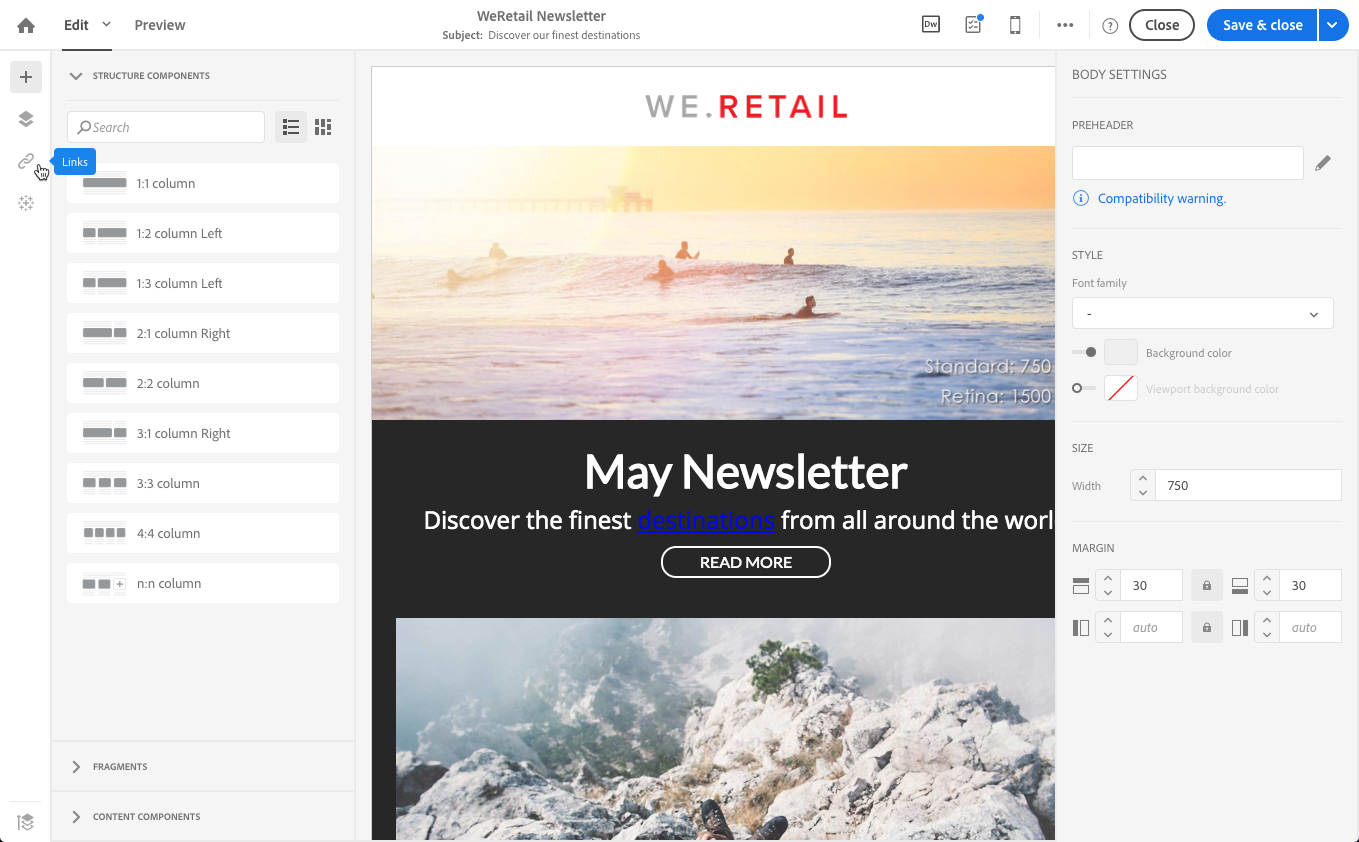Select the 1:2 column Left component

click(203, 233)
